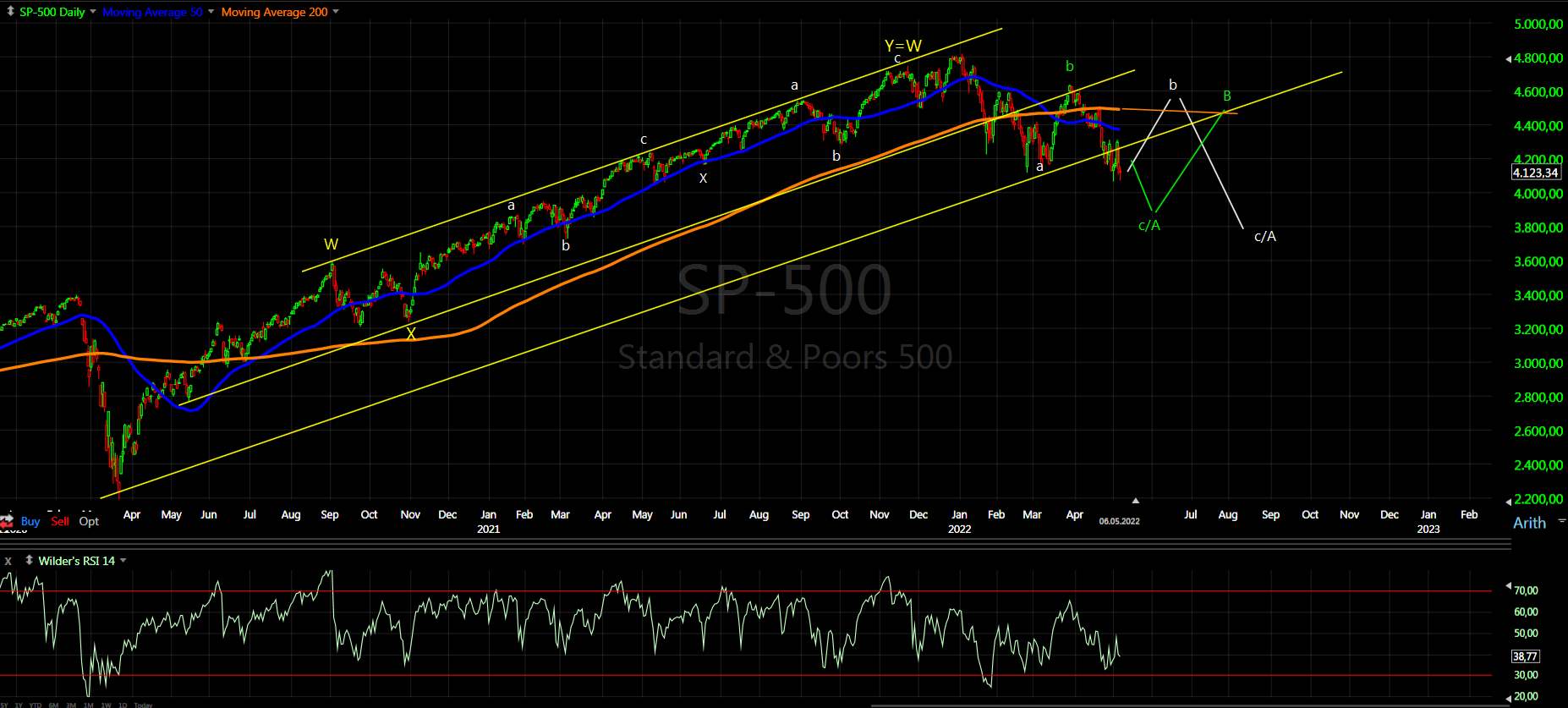Click the red Sell button
1568x708 pixels.
(x=60, y=521)
